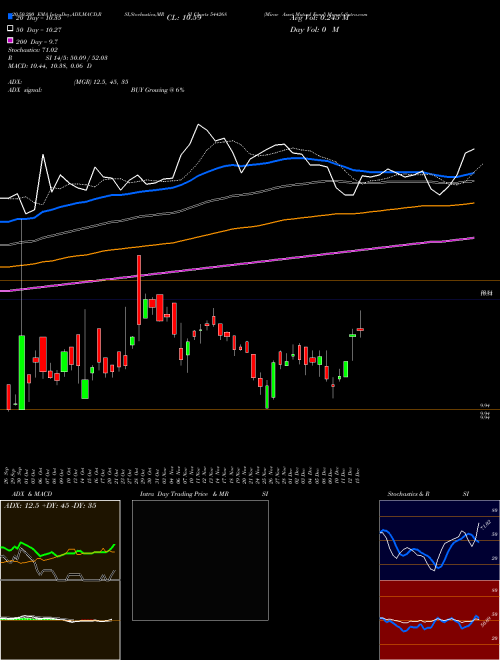Viewport: 500px width, 660px height.
Task: Click the 'CL: 10.59' closing price label
Action: pos(184,18)
